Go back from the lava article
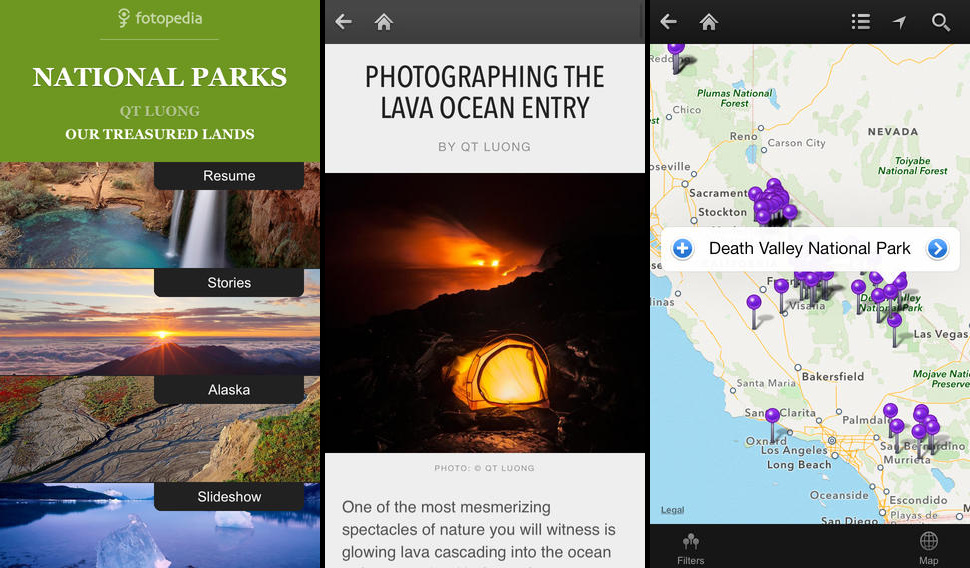Viewport: 970px width, 568px height. [x=343, y=22]
